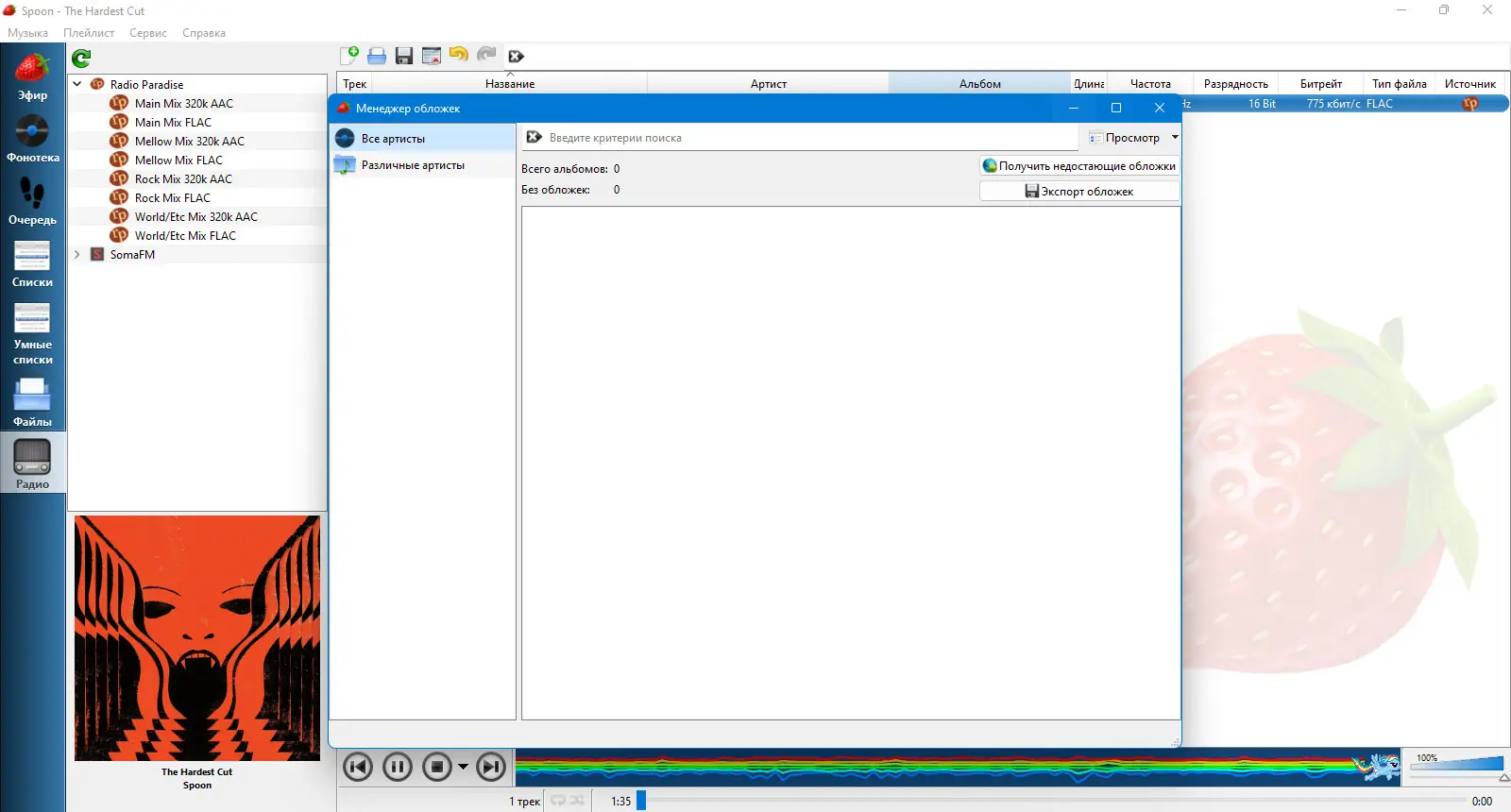
Task: Sort playlist by the Артист column
Action: (x=769, y=84)
